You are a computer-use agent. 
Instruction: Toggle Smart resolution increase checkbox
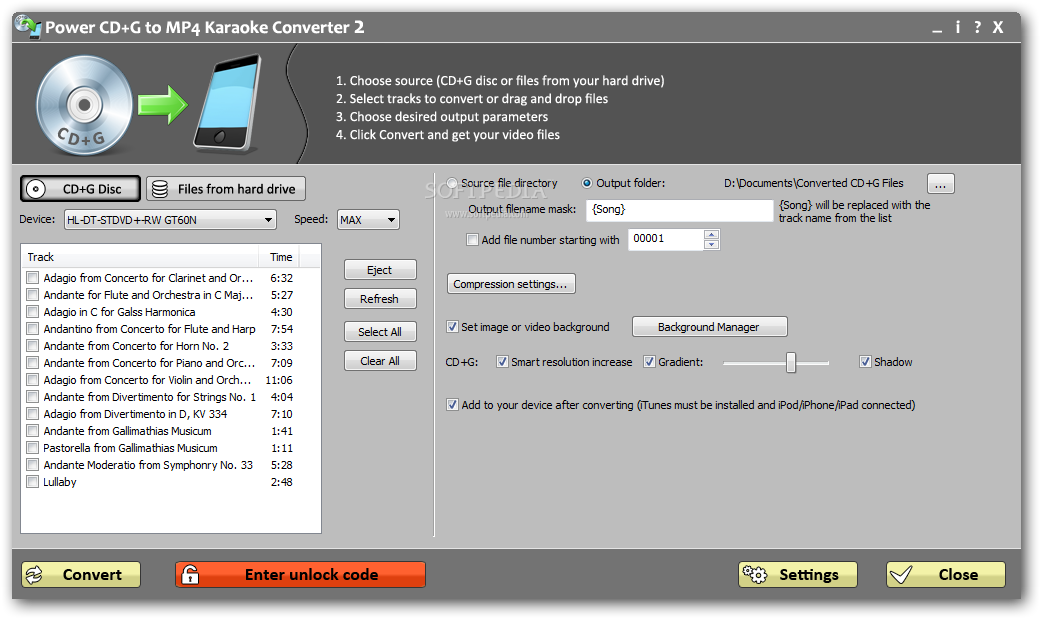coord(503,362)
